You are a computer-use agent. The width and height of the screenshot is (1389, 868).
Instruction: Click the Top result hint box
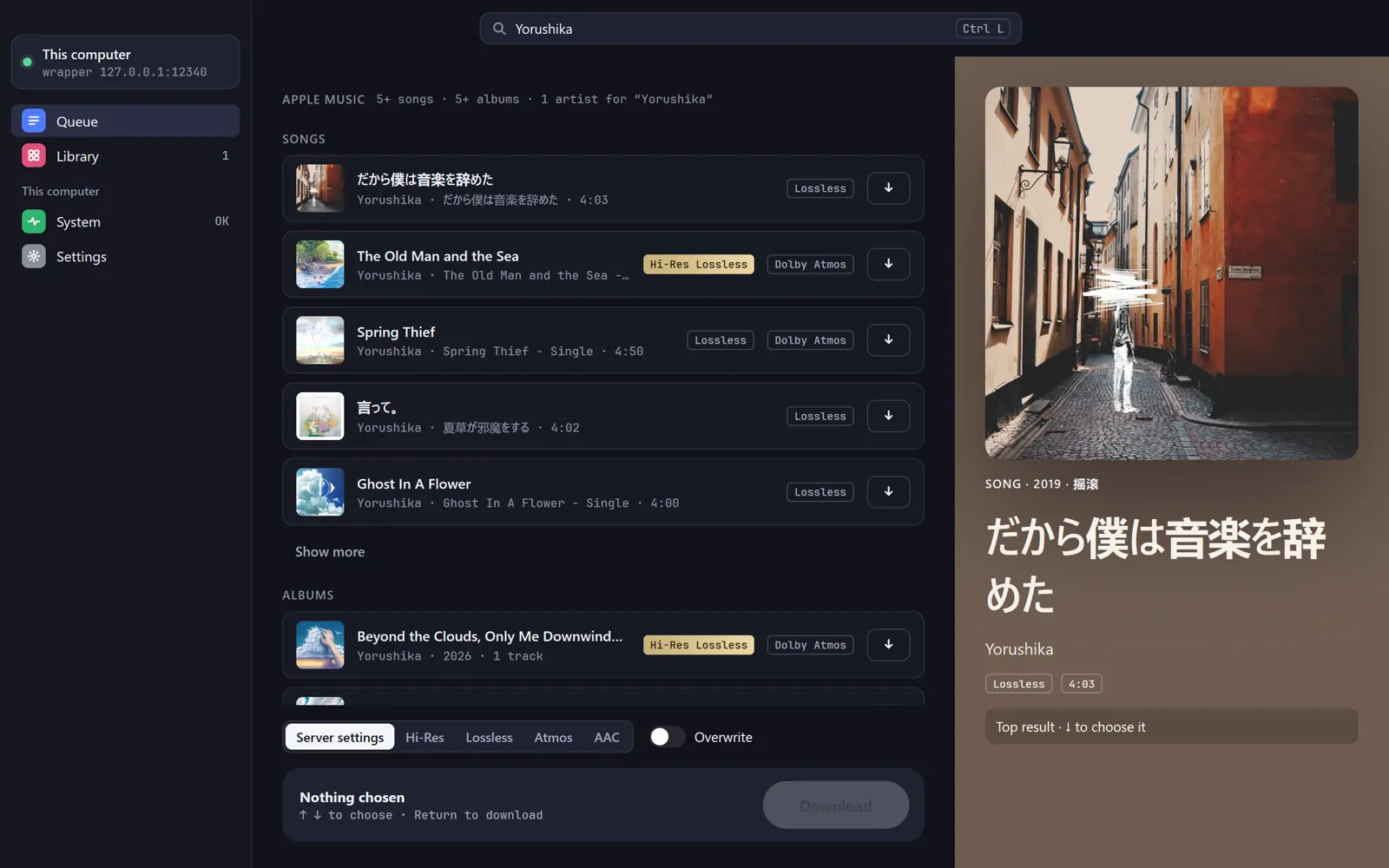point(1171,727)
